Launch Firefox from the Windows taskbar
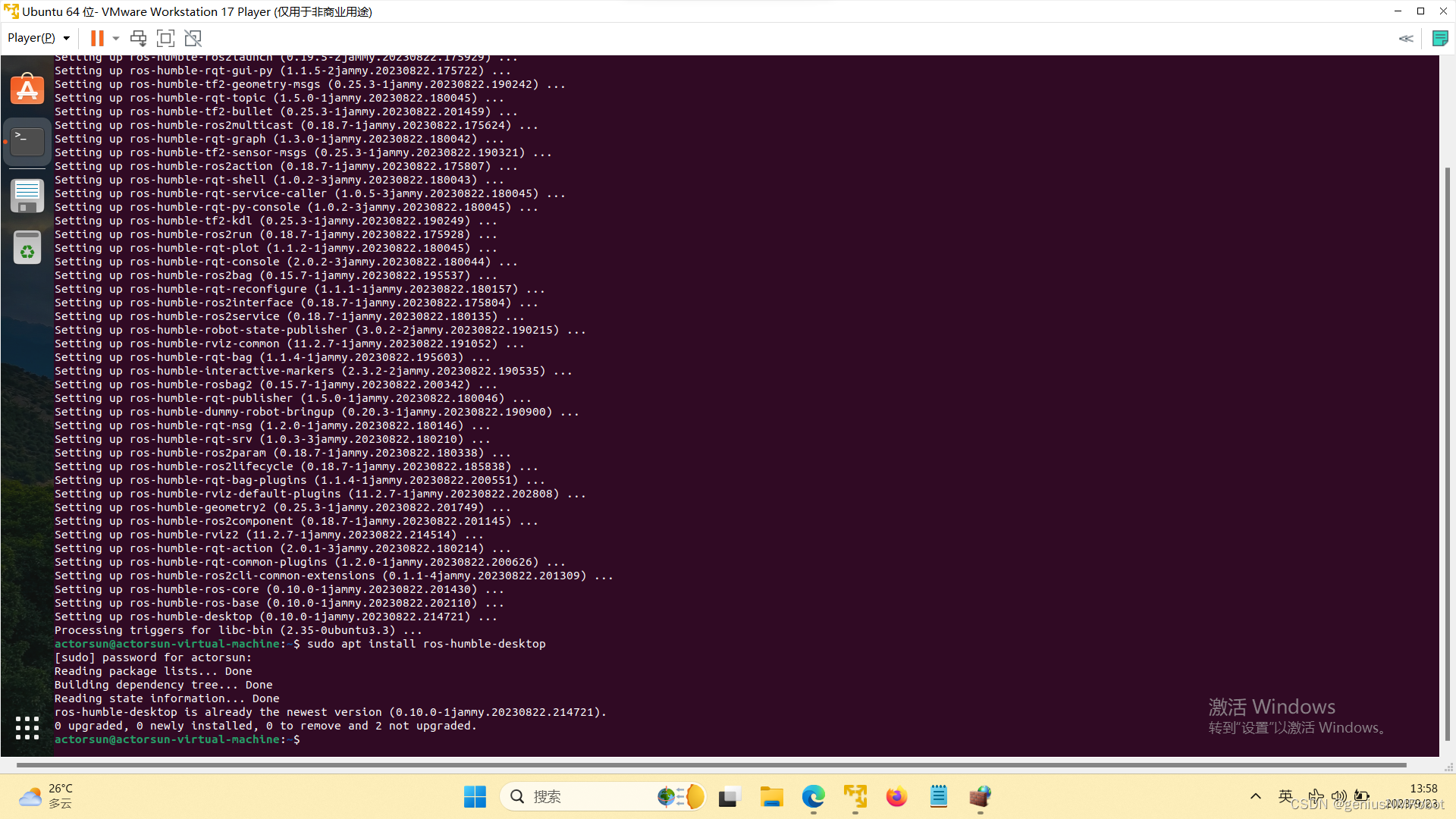Viewport: 1456px width, 819px height. (897, 797)
